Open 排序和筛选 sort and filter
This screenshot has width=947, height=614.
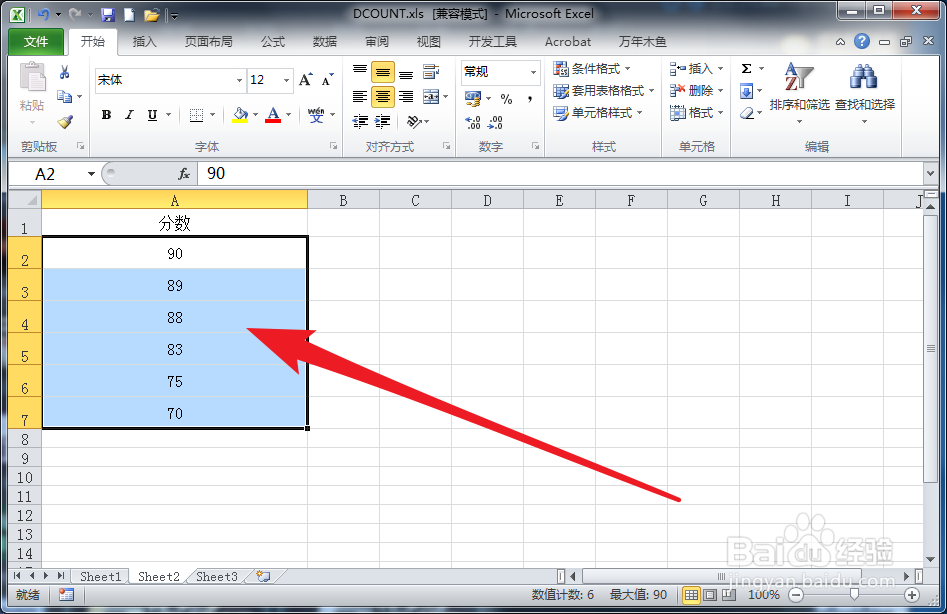tap(799, 91)
